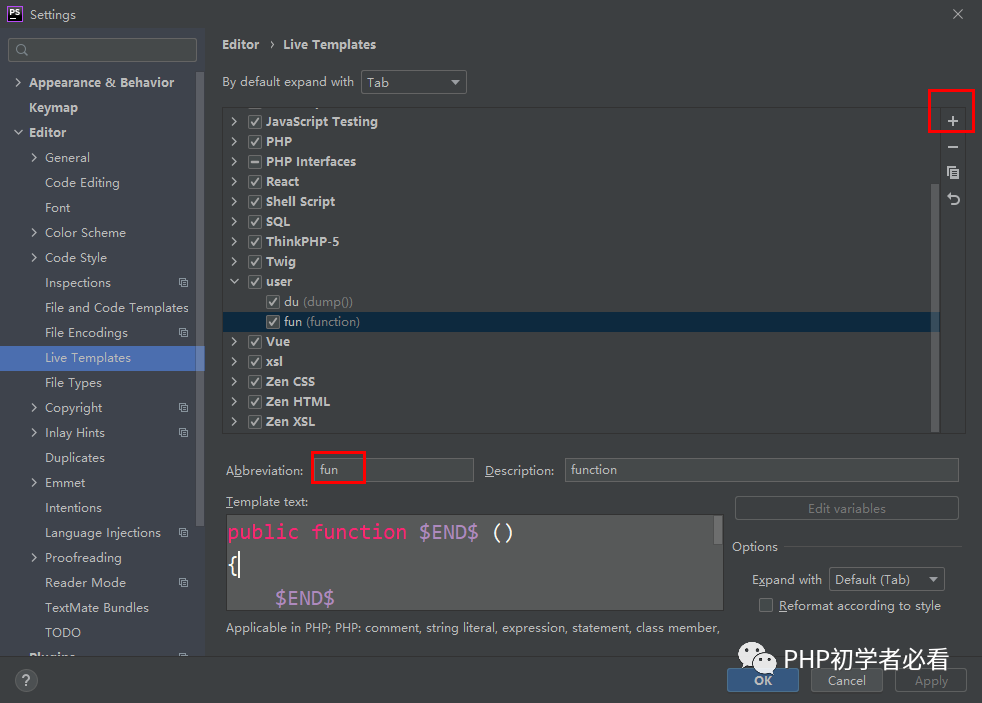
Task: Collapse the Editor settings section
Action: coord(18,133)
